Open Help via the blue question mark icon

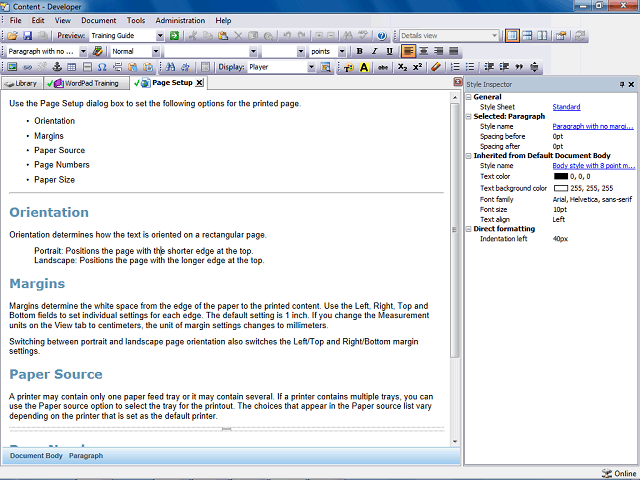tap(382, 36)
